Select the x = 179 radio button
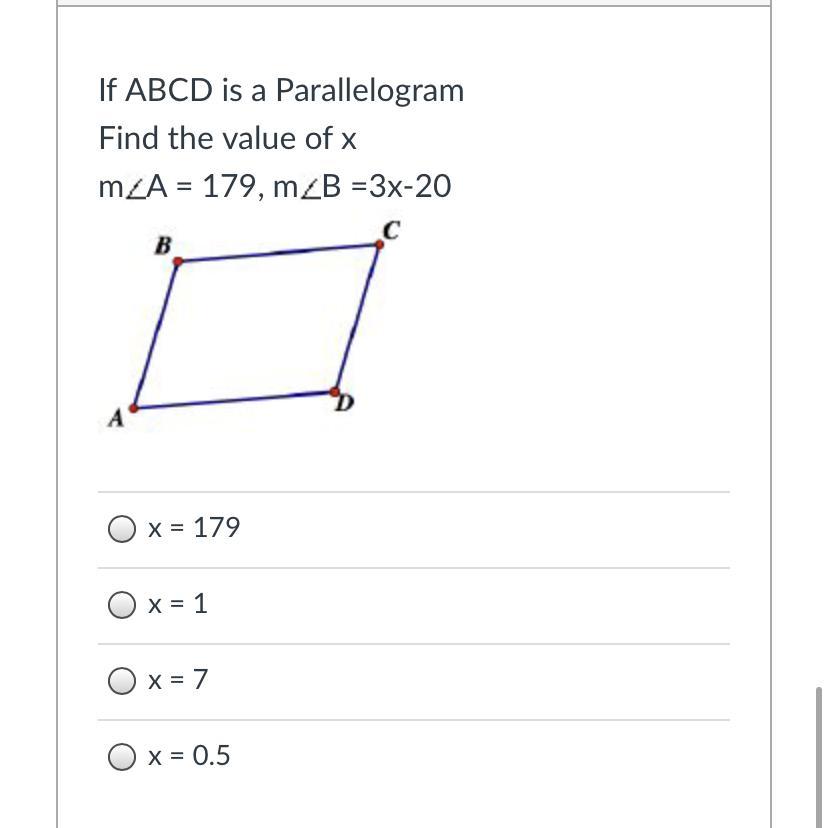This screenshot has height=828, width=828. 122,529
